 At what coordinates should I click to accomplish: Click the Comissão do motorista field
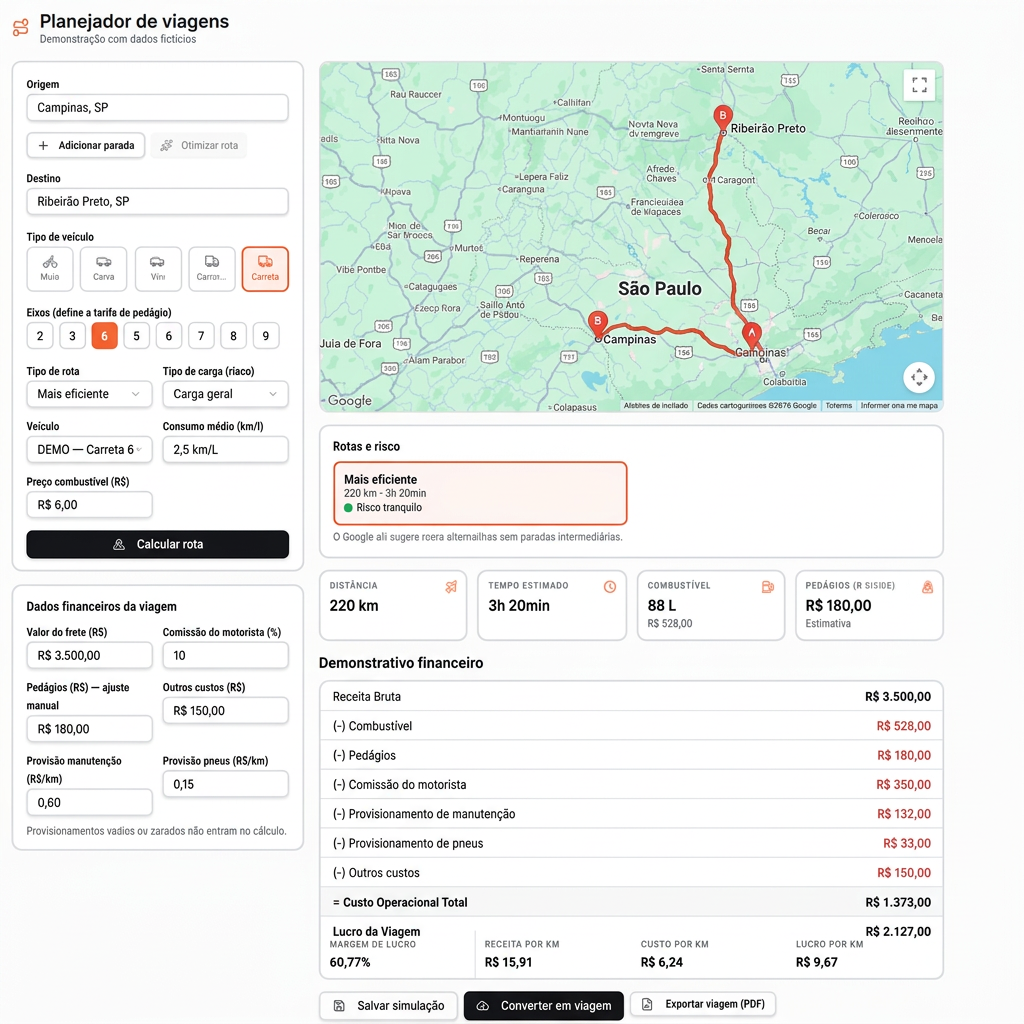tap(225, 655)
